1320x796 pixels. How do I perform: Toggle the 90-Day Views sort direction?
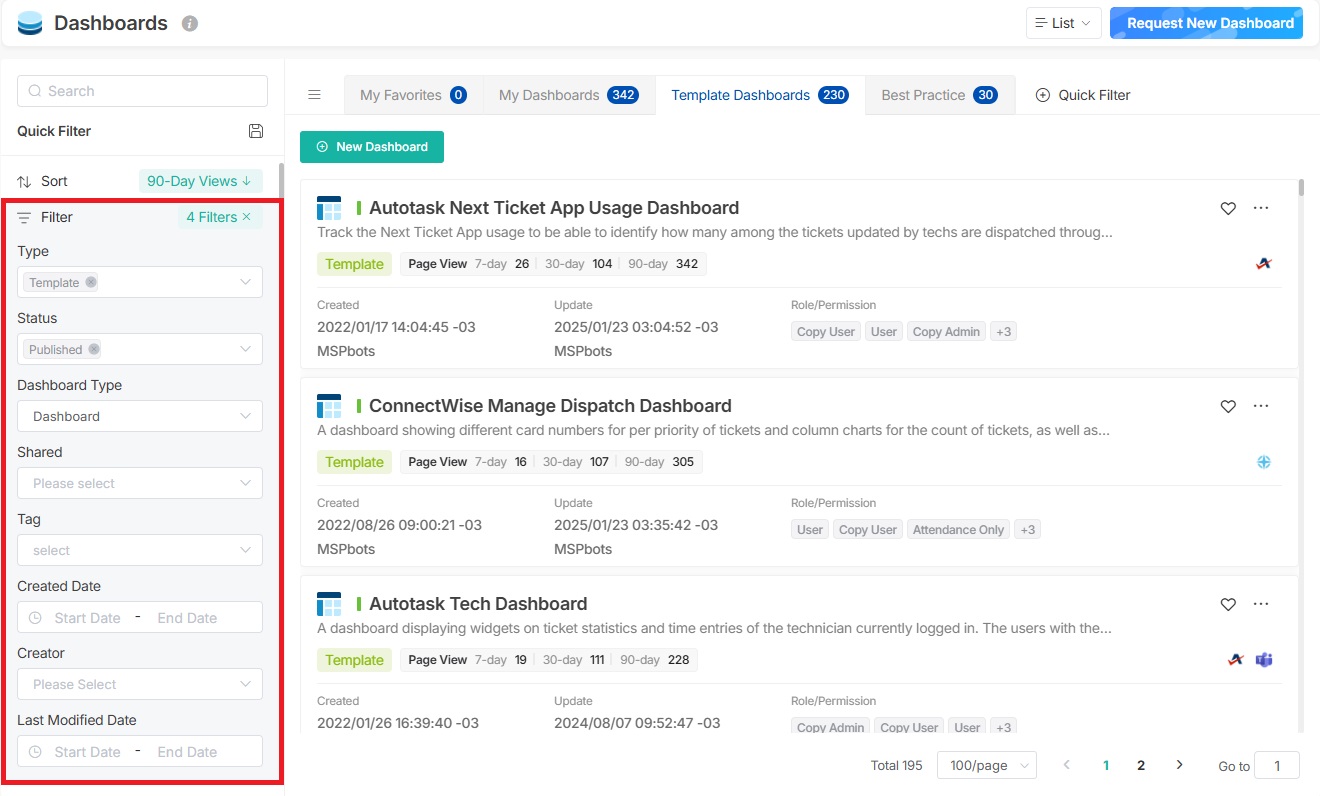pyautogui.click(x=200, y=181)
